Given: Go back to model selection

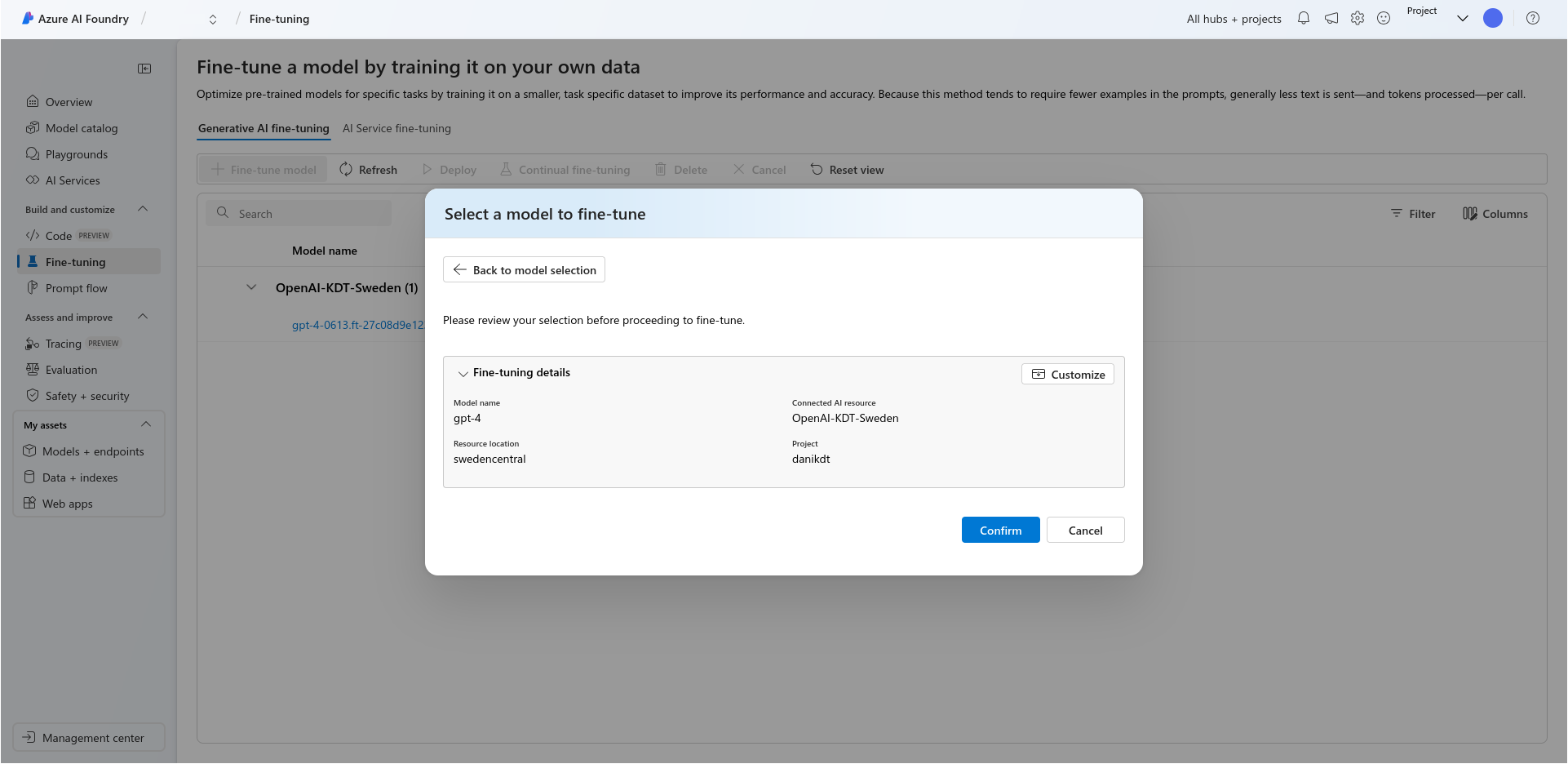Looking at the screenshot, I should [524, 270].
